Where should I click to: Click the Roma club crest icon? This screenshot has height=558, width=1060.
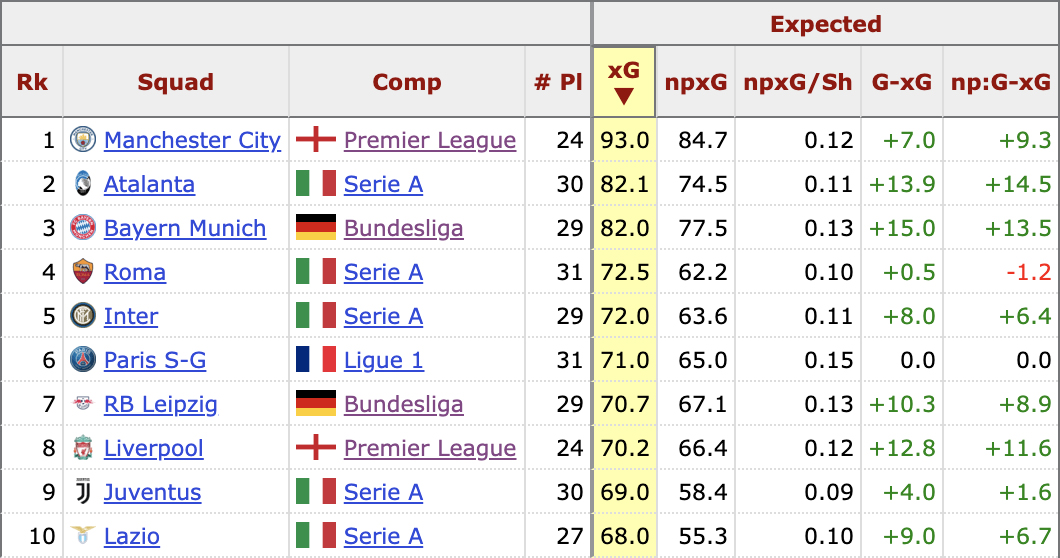coord(83,272)
